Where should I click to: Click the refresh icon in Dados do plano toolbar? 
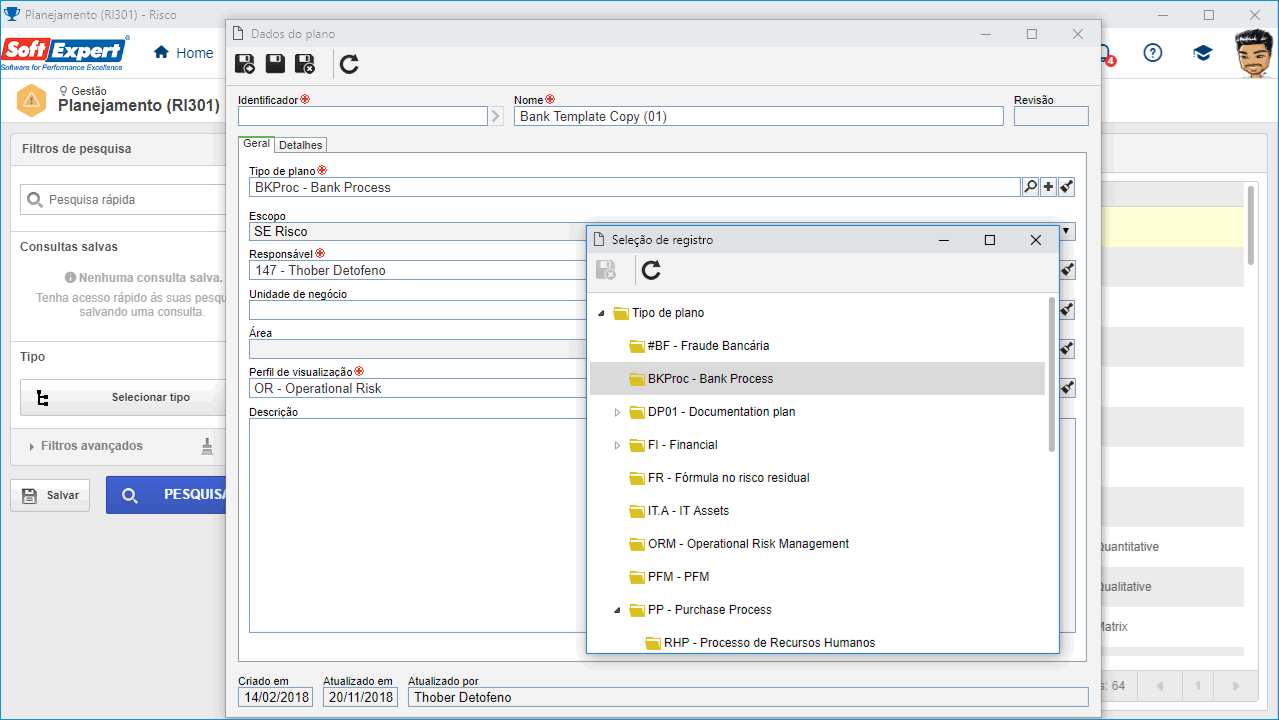(x=349, y=65)
